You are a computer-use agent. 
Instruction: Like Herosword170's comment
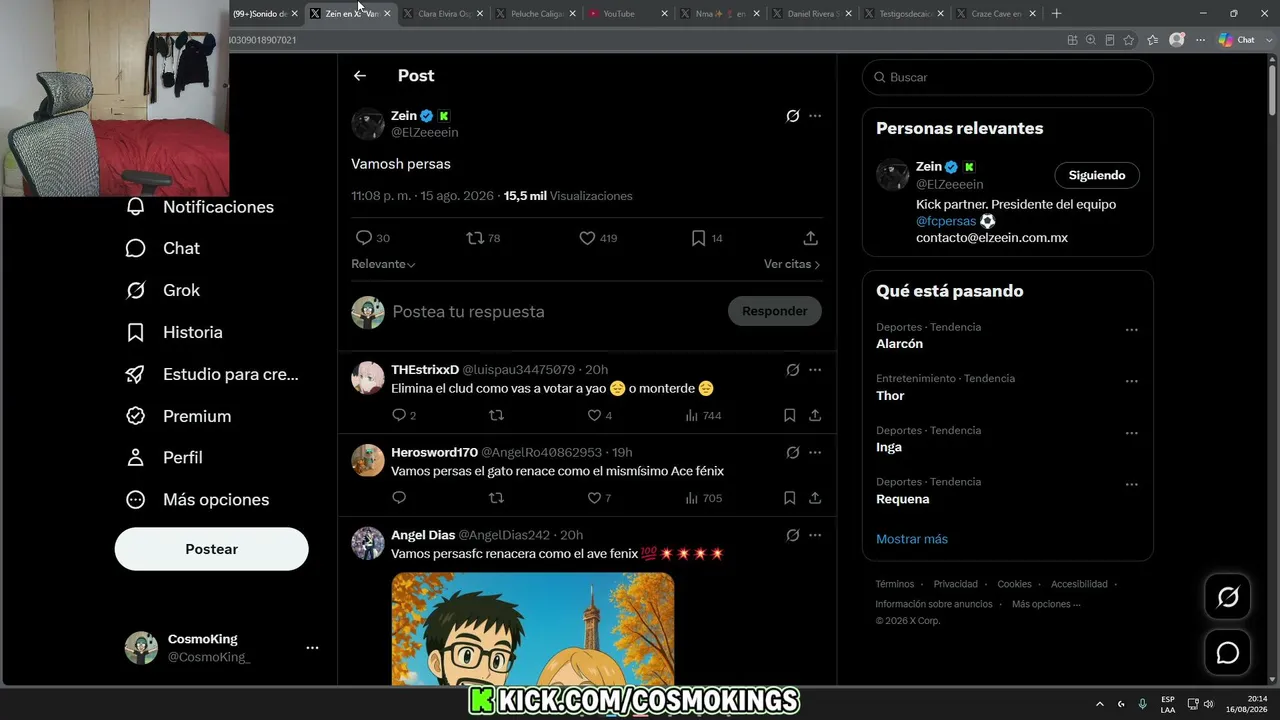(594, 498)
